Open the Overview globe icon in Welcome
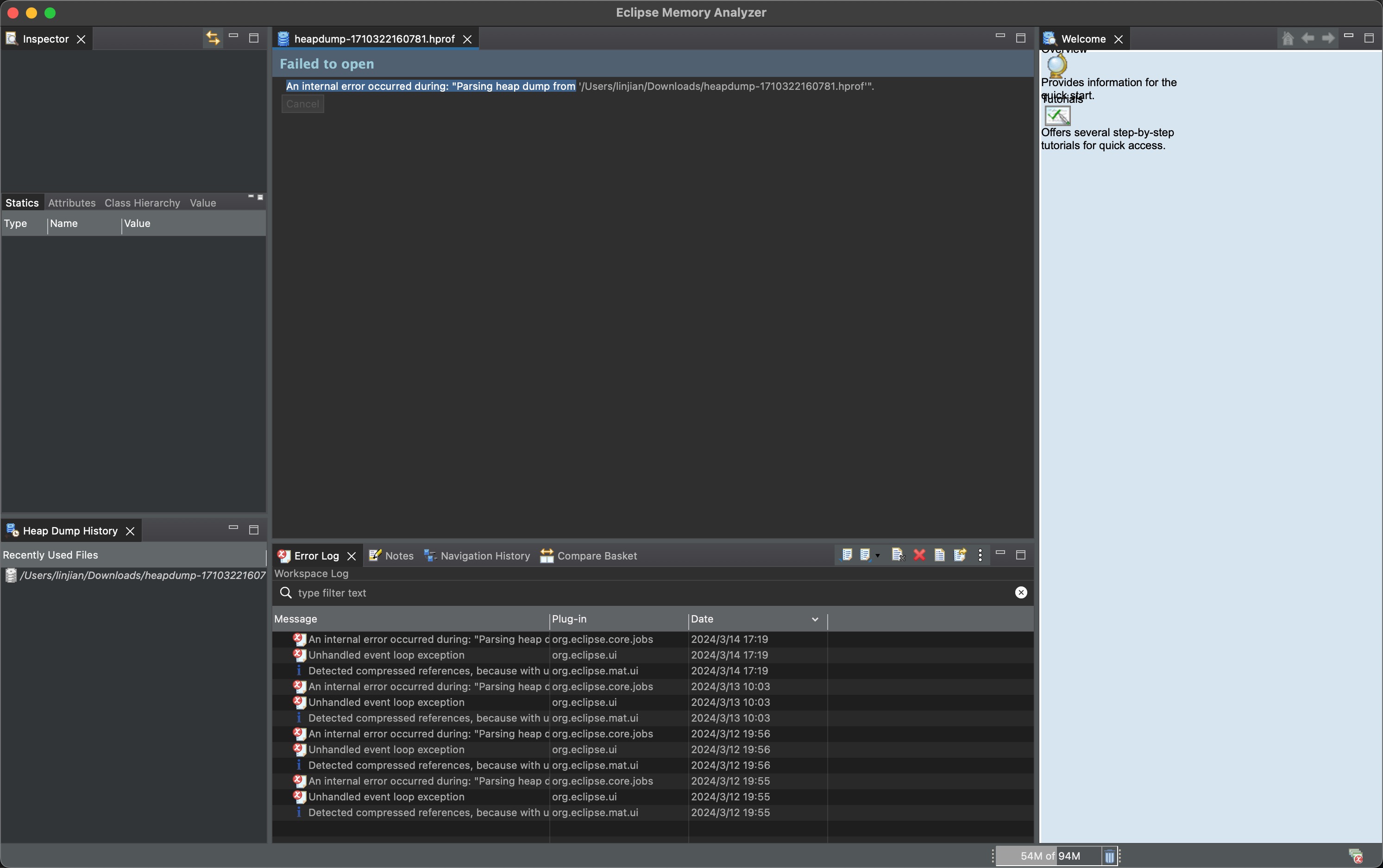This screenshot has width=1383, height=868. pos(1056,65)
